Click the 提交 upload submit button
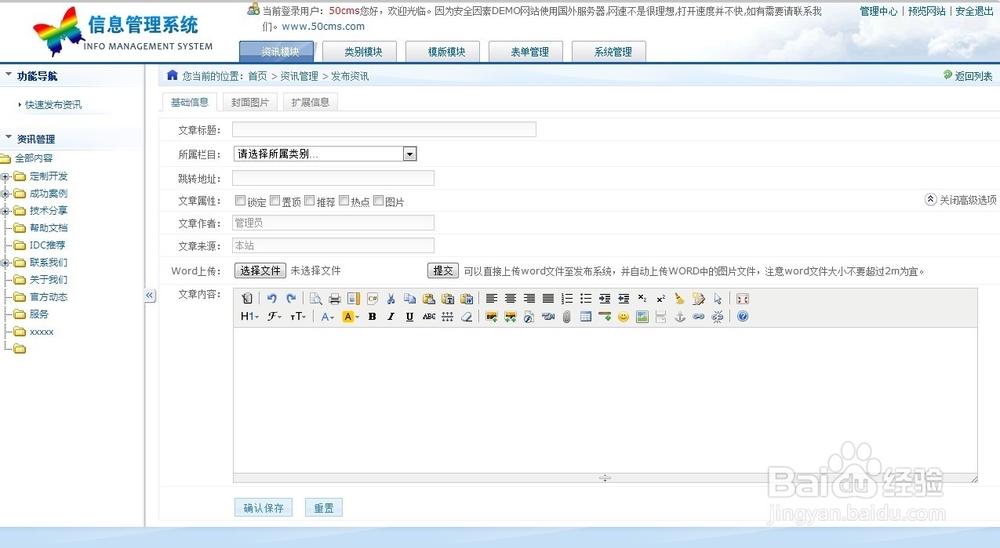 coord(443,270)
